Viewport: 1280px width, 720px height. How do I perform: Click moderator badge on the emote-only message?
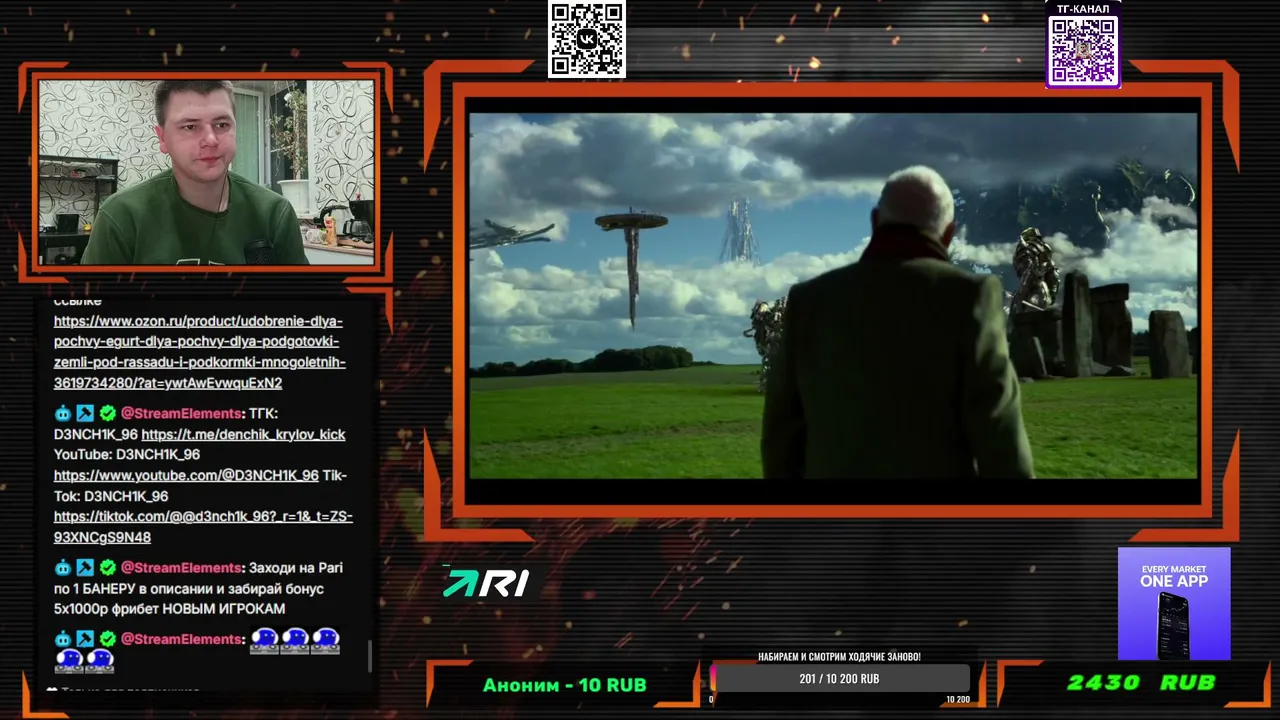click(85, 639)
